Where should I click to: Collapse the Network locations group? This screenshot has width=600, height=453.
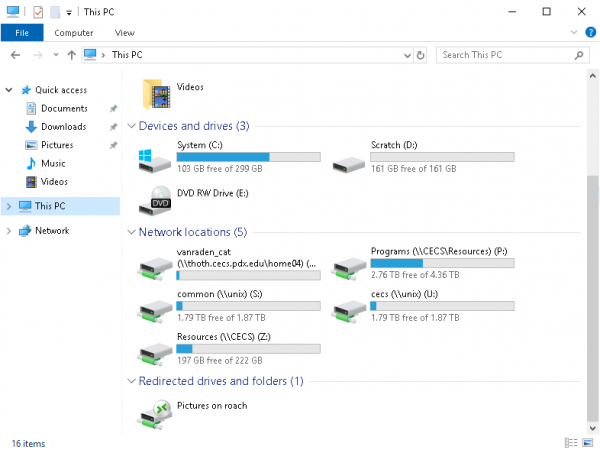coord(131,232)
